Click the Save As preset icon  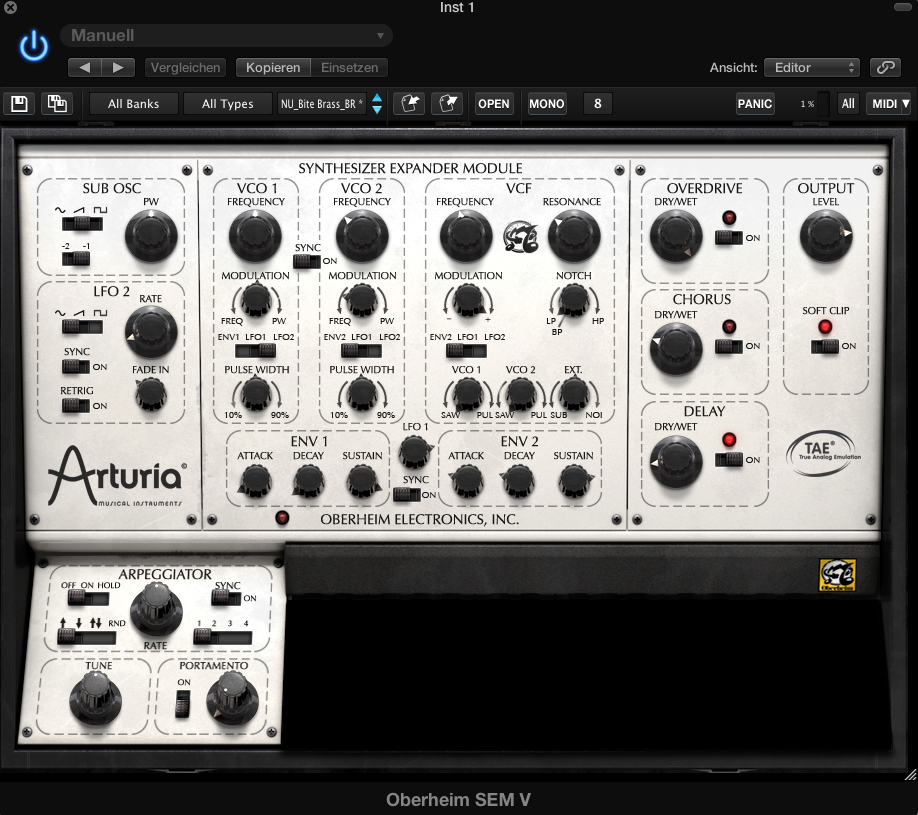(57, 104)
